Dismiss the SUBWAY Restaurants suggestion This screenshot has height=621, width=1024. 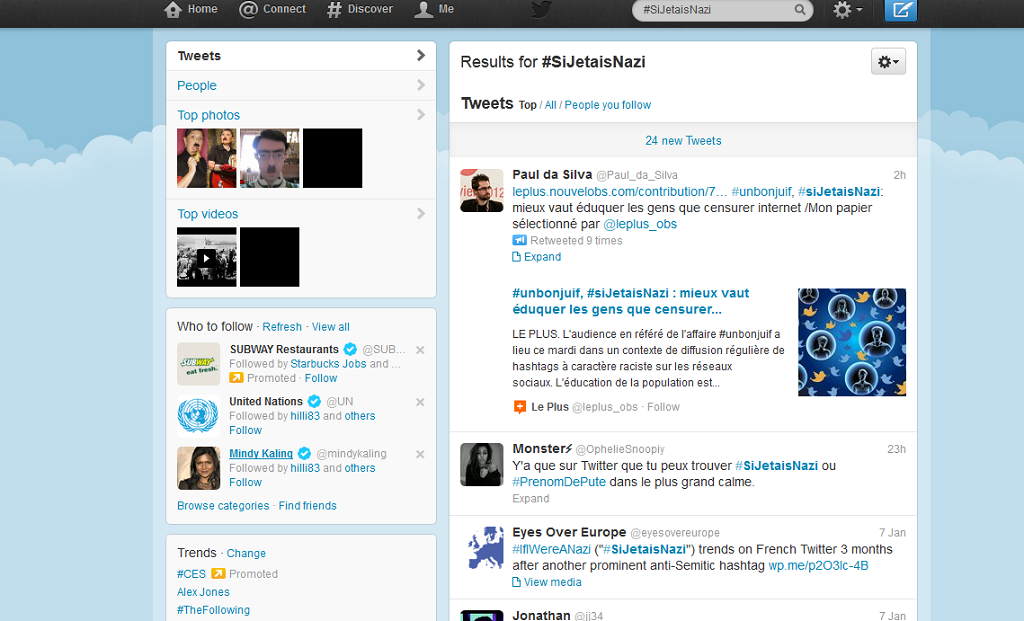pyautogui.click(x=421, y=350)
